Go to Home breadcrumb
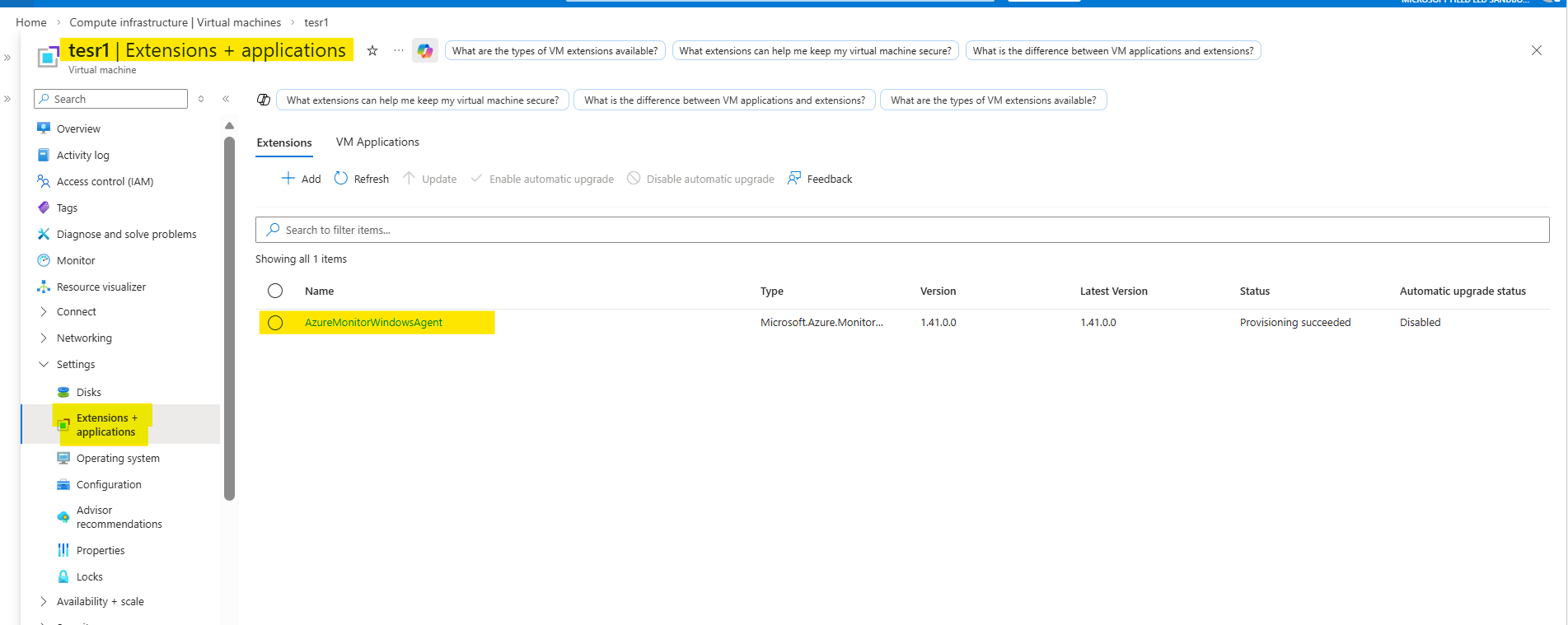Viewport: 1568px width, 625px height. (x=31, y=22)
